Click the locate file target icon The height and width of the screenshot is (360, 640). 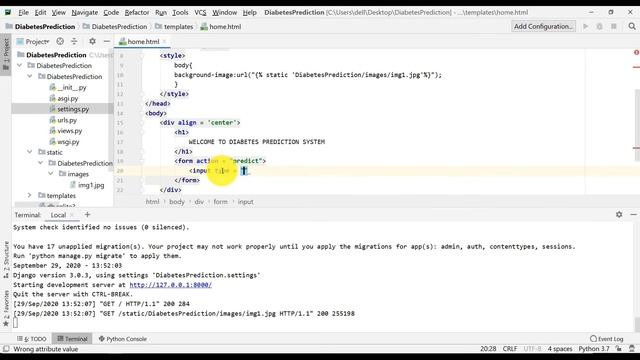(x=60, y=41)
